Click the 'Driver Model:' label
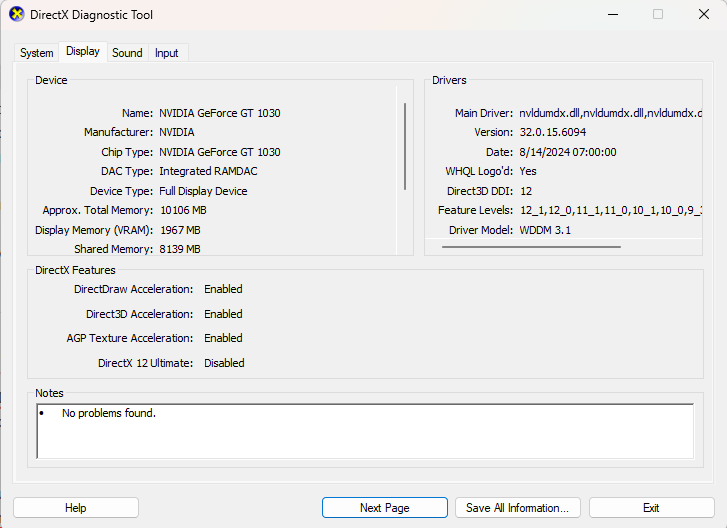This screenshot has height=528, width=727. click(481, 230)
